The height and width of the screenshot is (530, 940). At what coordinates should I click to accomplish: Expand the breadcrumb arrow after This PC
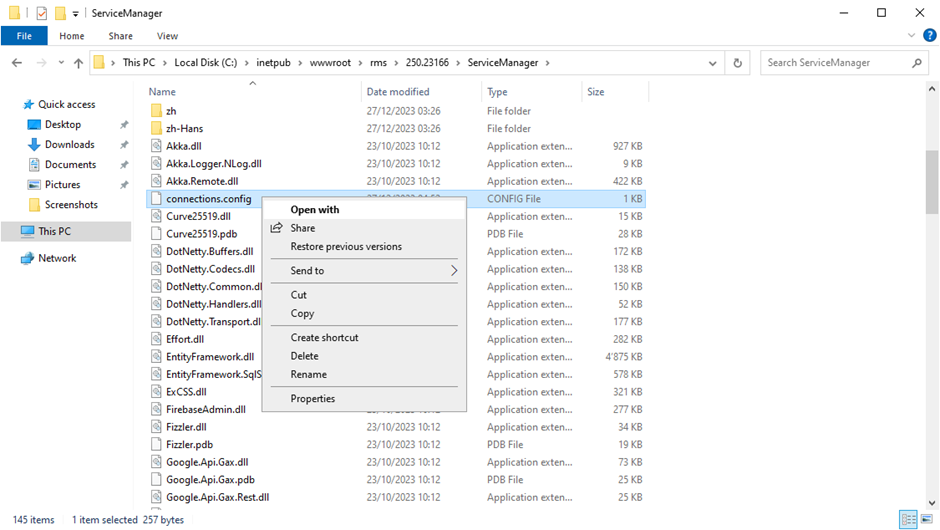click(165, 63)
